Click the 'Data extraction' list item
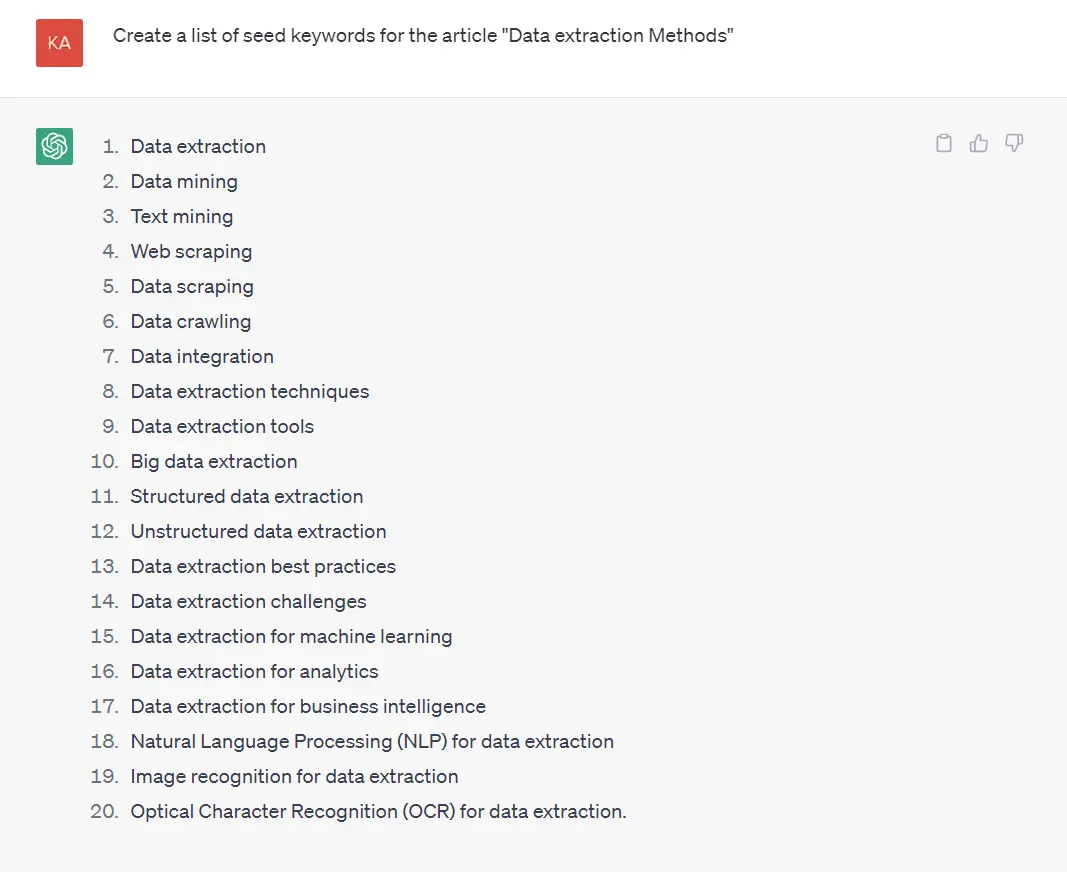The image size is (1067, 872). pos(198,146)
